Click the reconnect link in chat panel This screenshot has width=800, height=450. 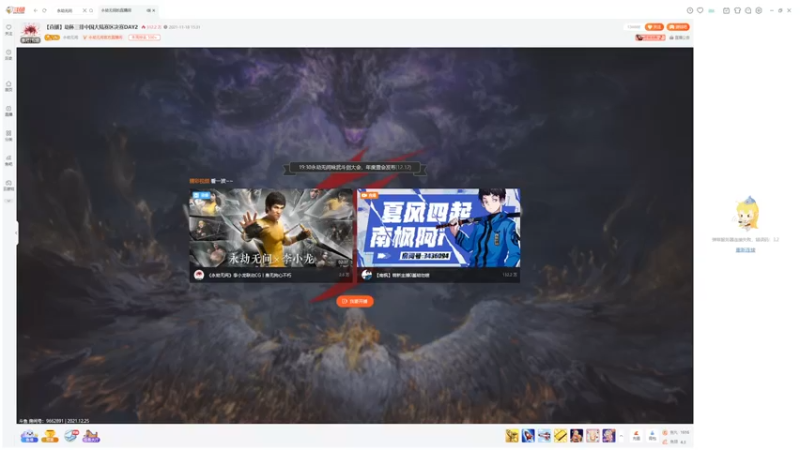(x=745, y=250)
